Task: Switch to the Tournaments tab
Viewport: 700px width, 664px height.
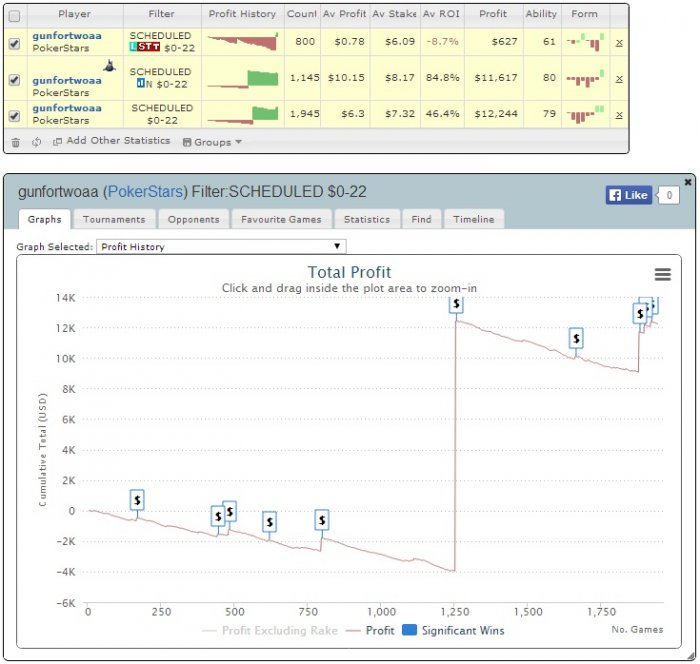Action: 114,219
